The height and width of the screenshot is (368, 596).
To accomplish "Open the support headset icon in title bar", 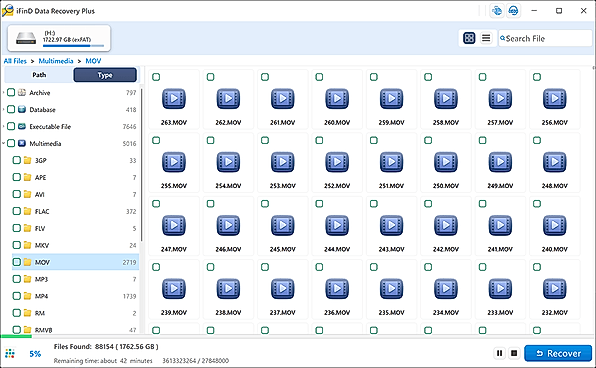I will (513, 11).
